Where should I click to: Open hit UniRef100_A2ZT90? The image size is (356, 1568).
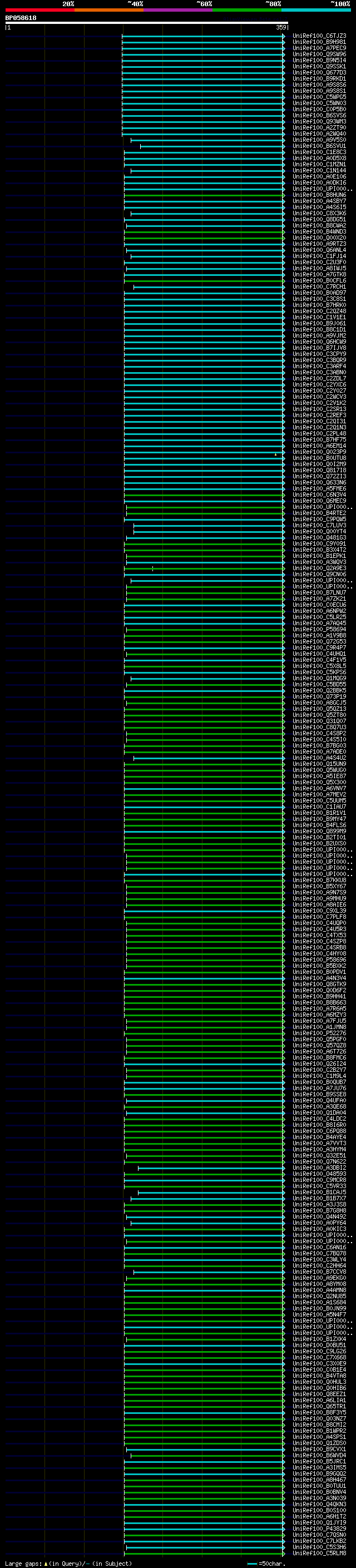319,128
